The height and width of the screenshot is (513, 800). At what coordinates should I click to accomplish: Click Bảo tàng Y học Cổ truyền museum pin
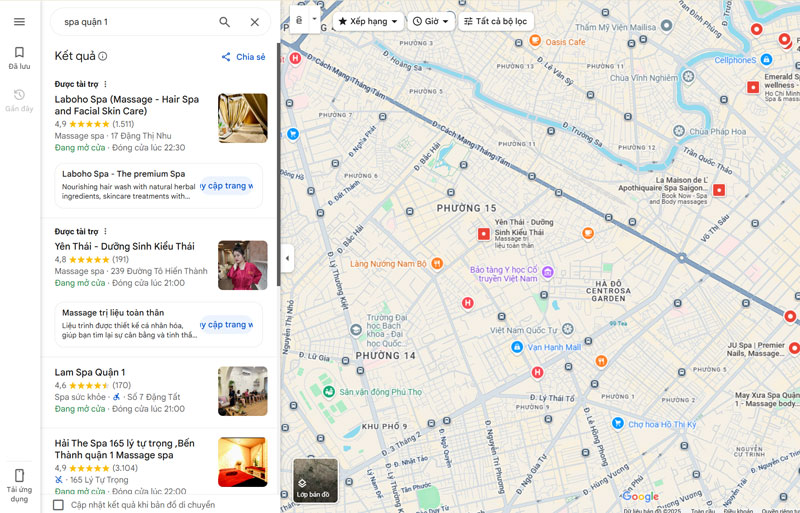click(x=547, y=272)
